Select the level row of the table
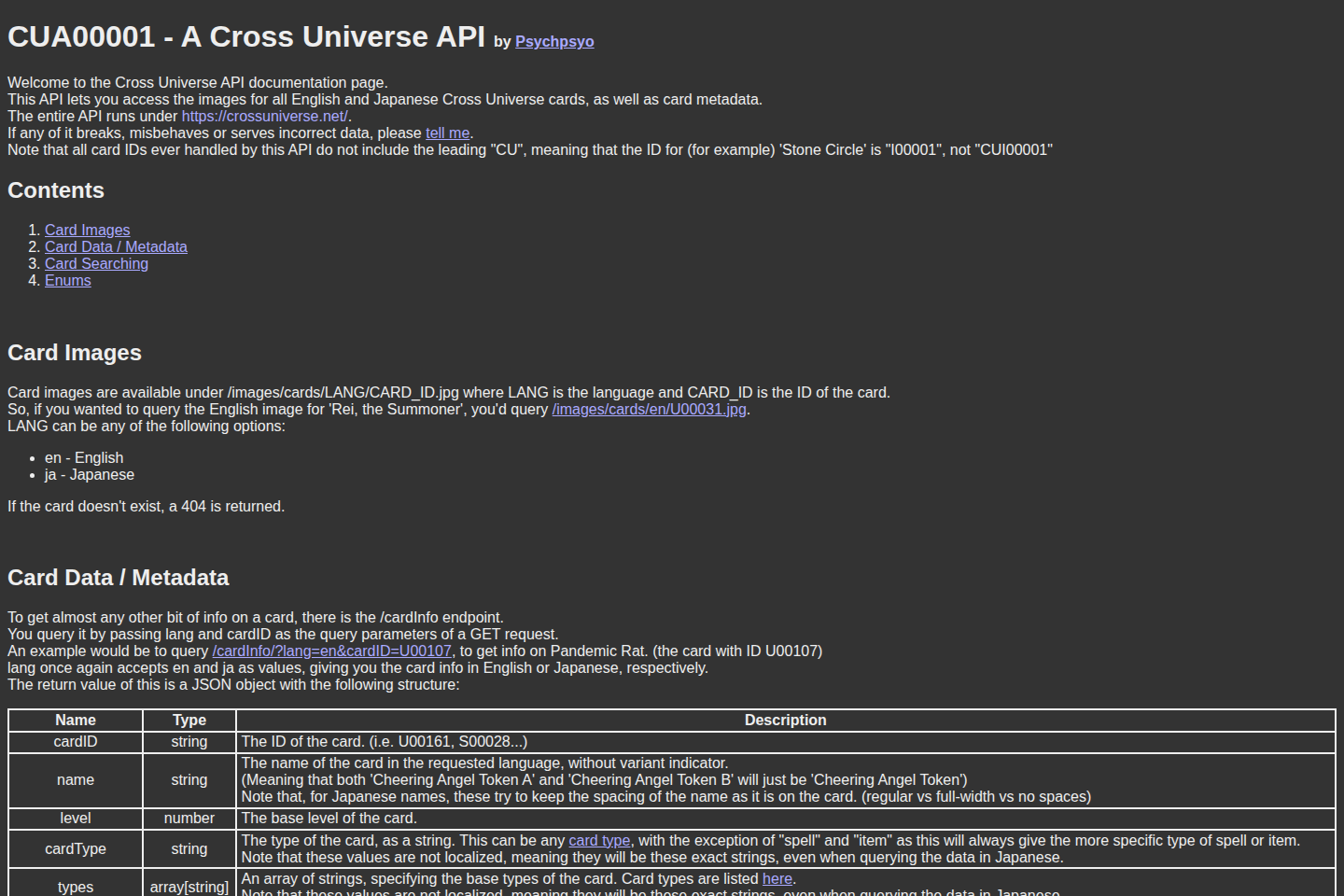The height and width of the screenshot is (896, 1344). [75, 818]
